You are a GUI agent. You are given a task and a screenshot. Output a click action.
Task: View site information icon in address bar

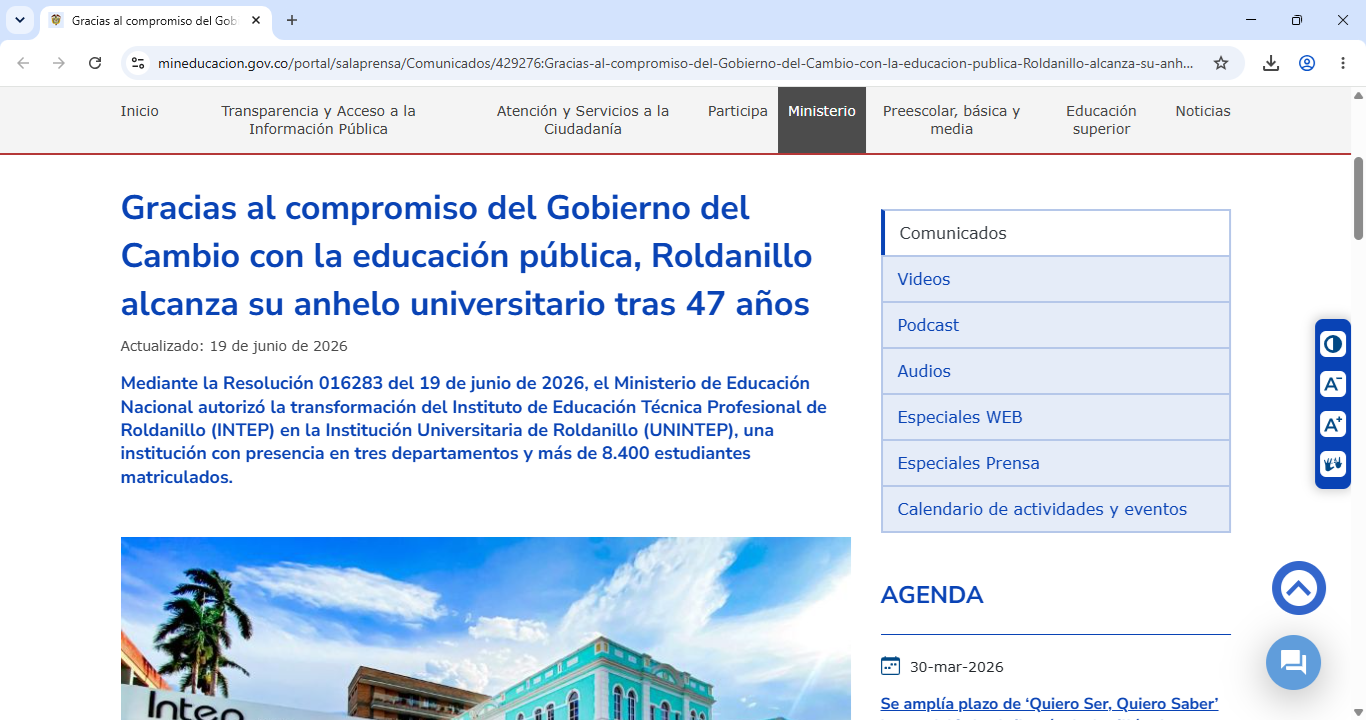138,63
